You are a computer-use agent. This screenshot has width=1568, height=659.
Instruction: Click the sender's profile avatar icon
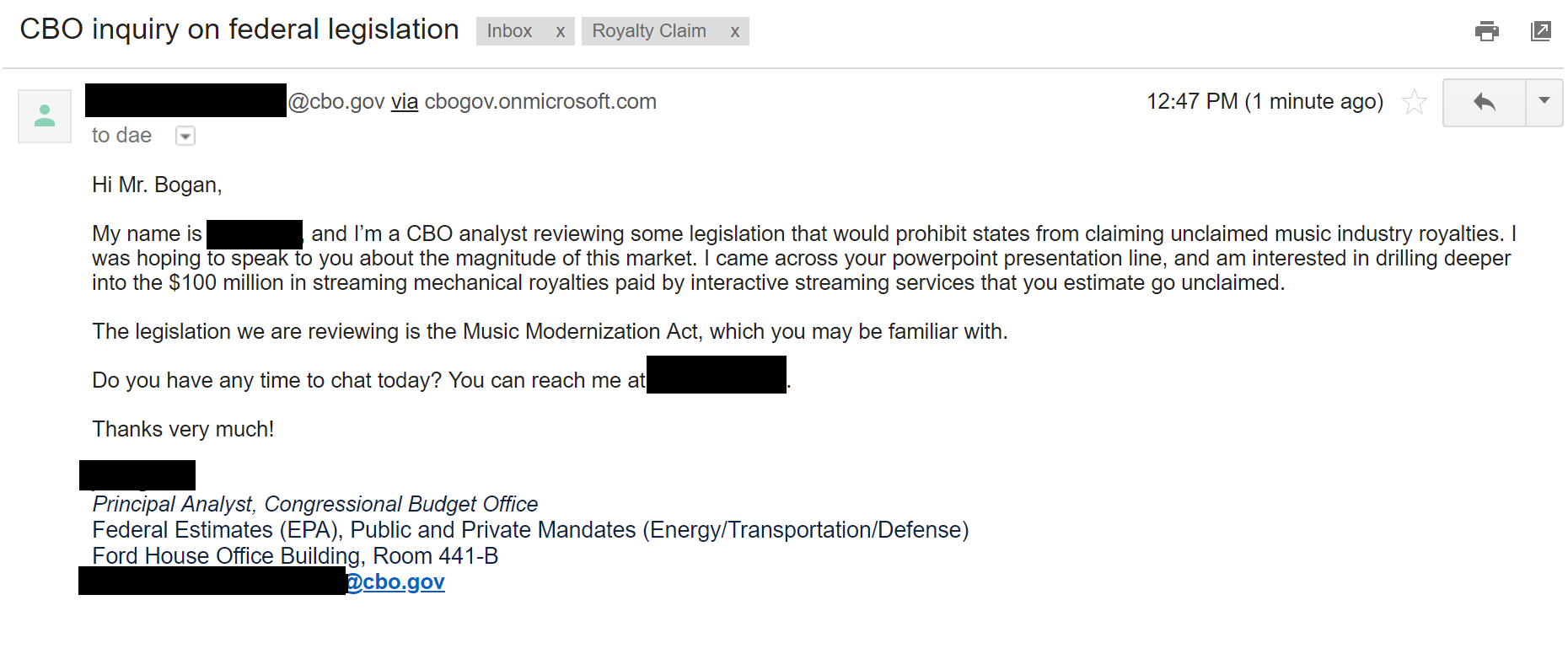point(45,115)
